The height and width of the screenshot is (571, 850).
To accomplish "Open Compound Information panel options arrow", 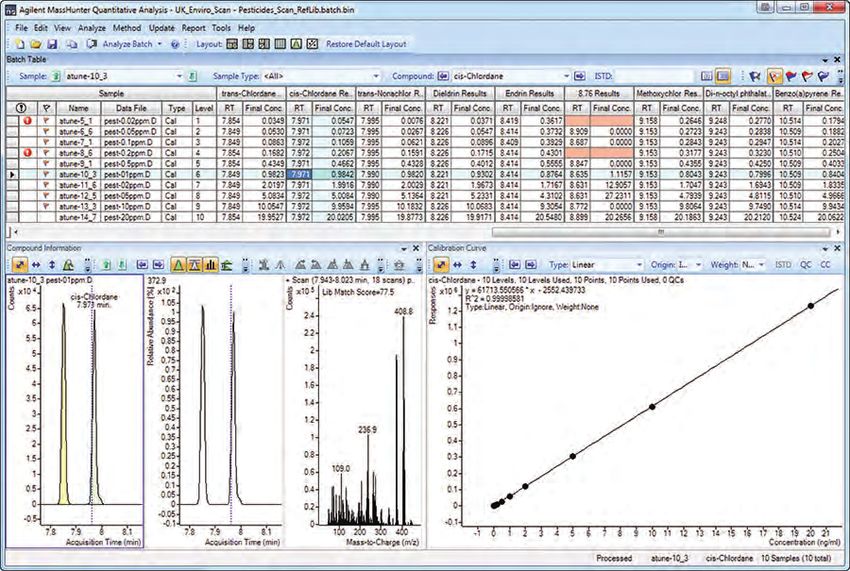I will [x=404, y=248].
